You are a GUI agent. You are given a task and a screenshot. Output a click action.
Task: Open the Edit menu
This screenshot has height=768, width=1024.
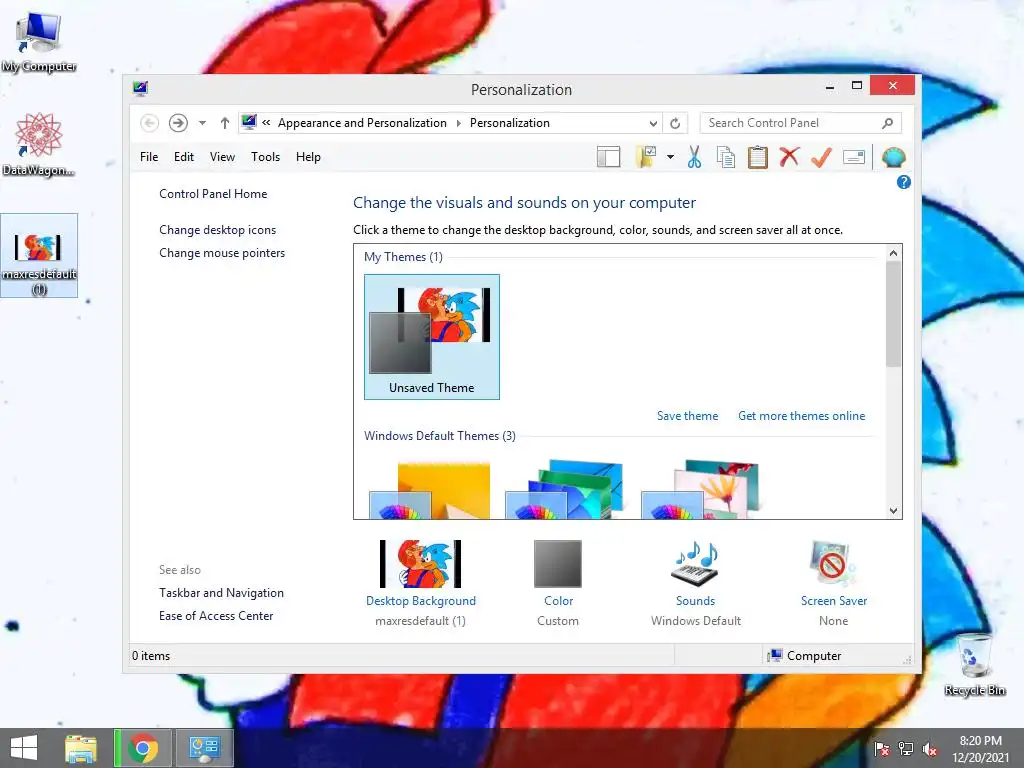184,157
